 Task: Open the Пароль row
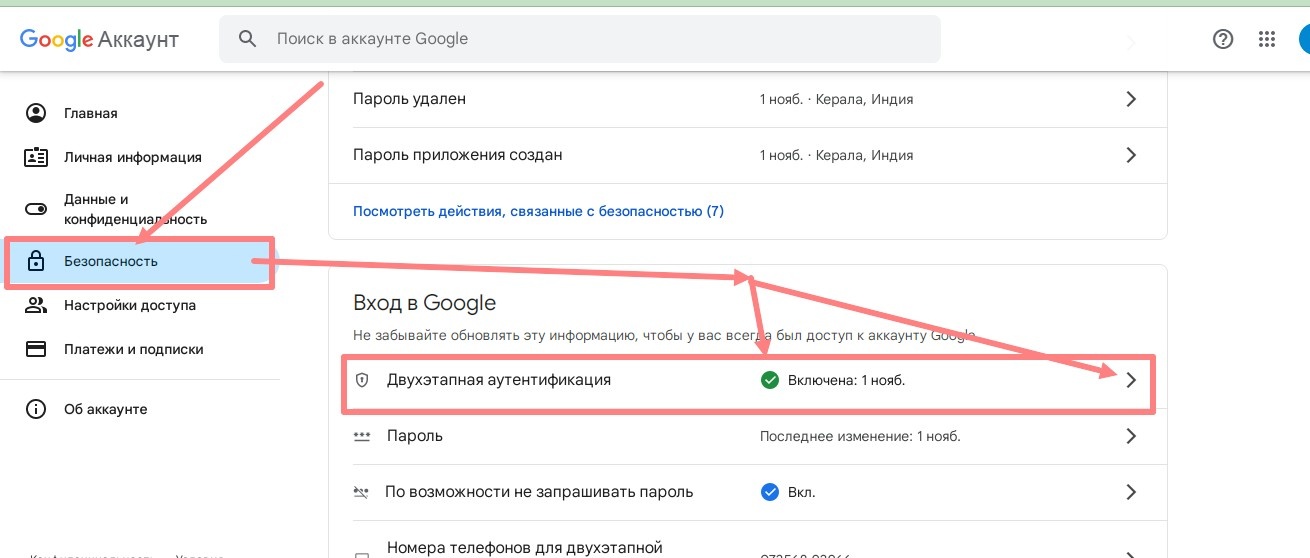pyautogui.click(x=748, y=436)
